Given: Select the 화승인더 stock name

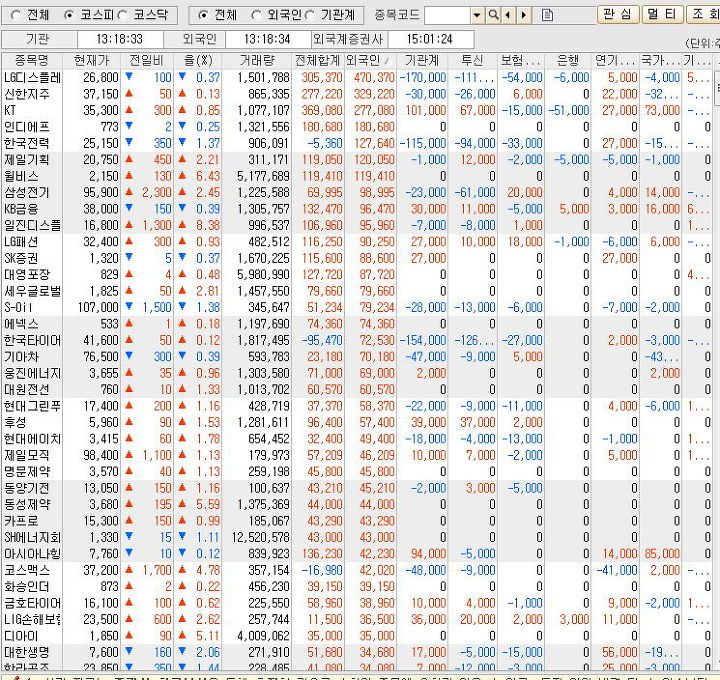Looking at the screenshot, I should tap(26, 587).
